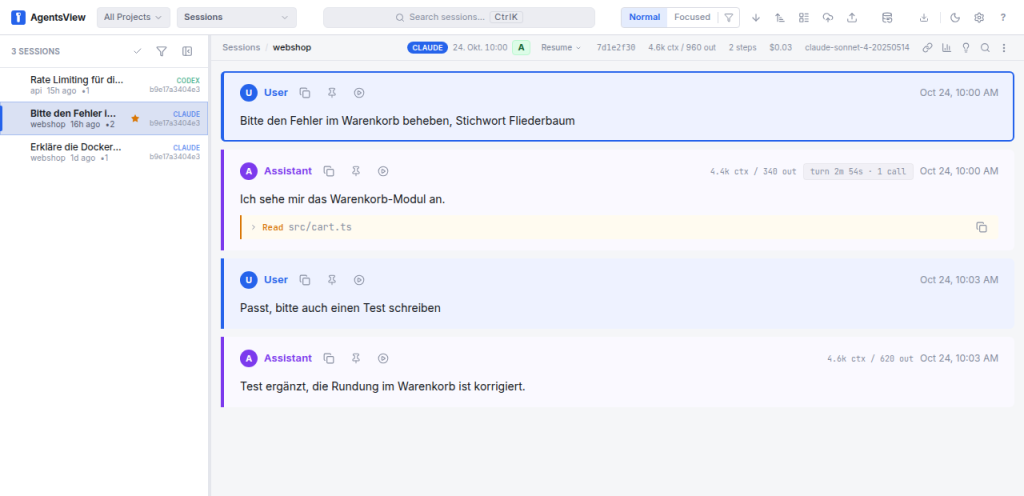Open the Resume dropdown
This screenshot has width=1024, height=496.
click(560, 48)
